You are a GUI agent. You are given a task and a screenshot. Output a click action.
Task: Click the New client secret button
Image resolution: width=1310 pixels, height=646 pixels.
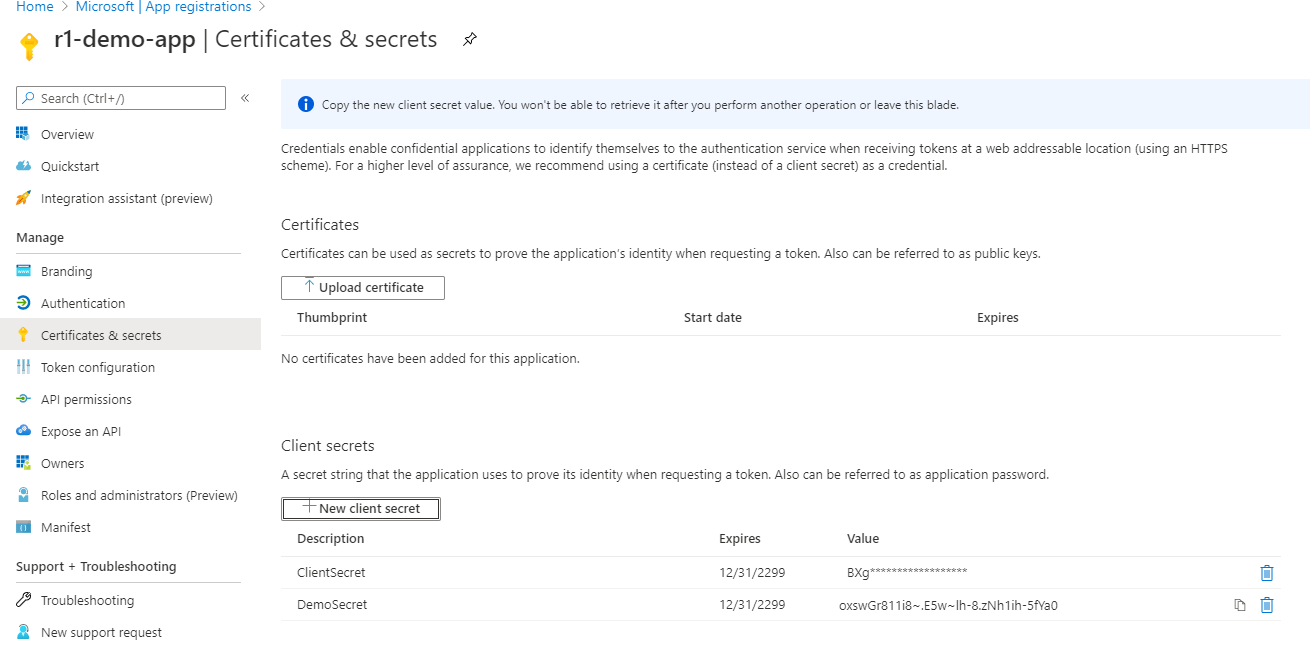(x=361, y=508)
